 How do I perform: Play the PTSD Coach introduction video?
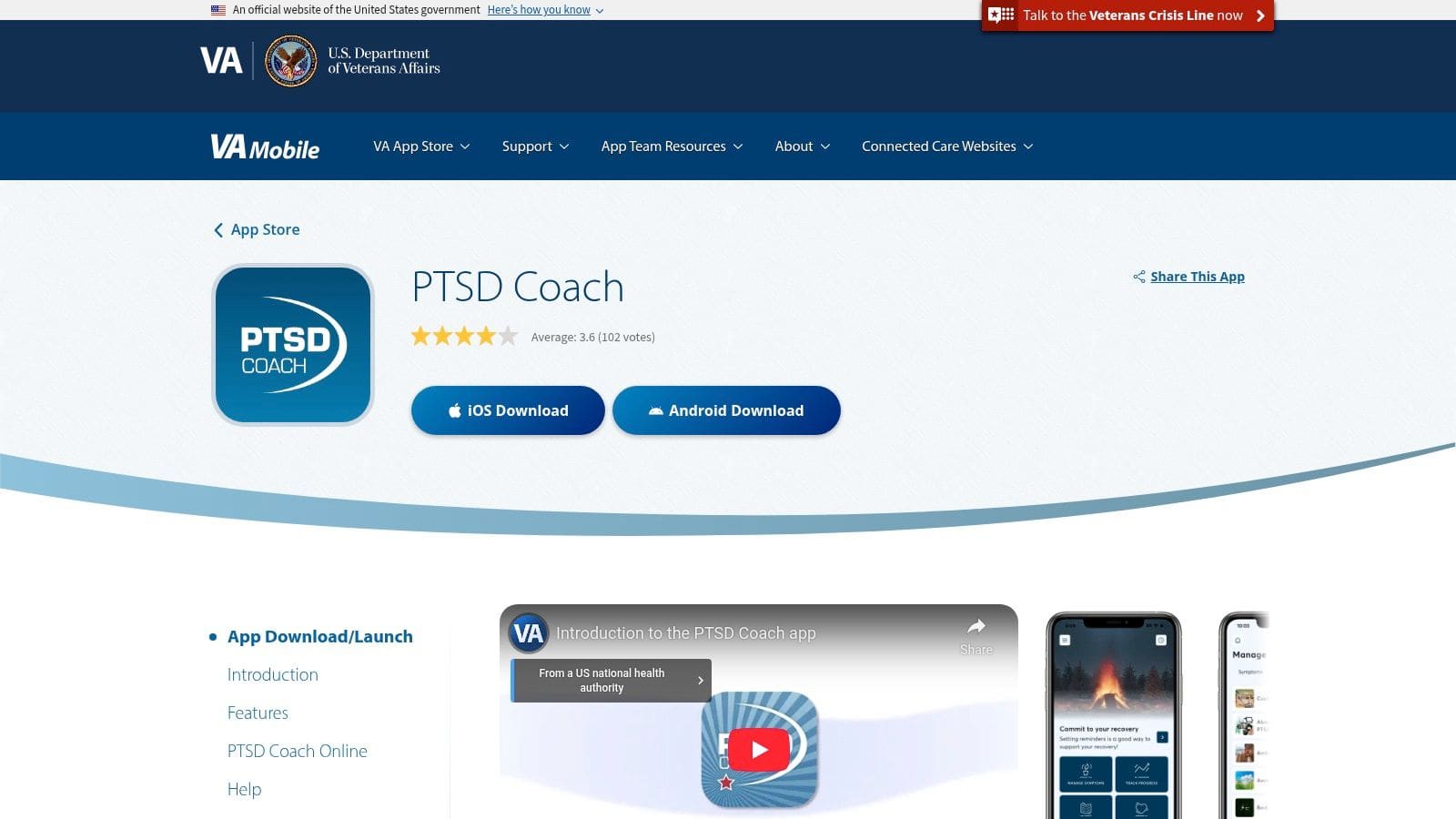point(759,749)
